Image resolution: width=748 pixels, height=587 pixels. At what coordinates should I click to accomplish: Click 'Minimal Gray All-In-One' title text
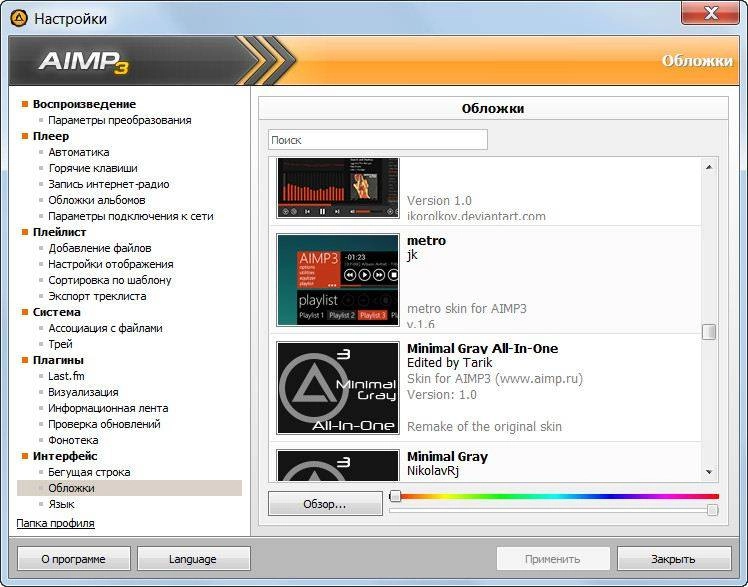pos(482,349)
